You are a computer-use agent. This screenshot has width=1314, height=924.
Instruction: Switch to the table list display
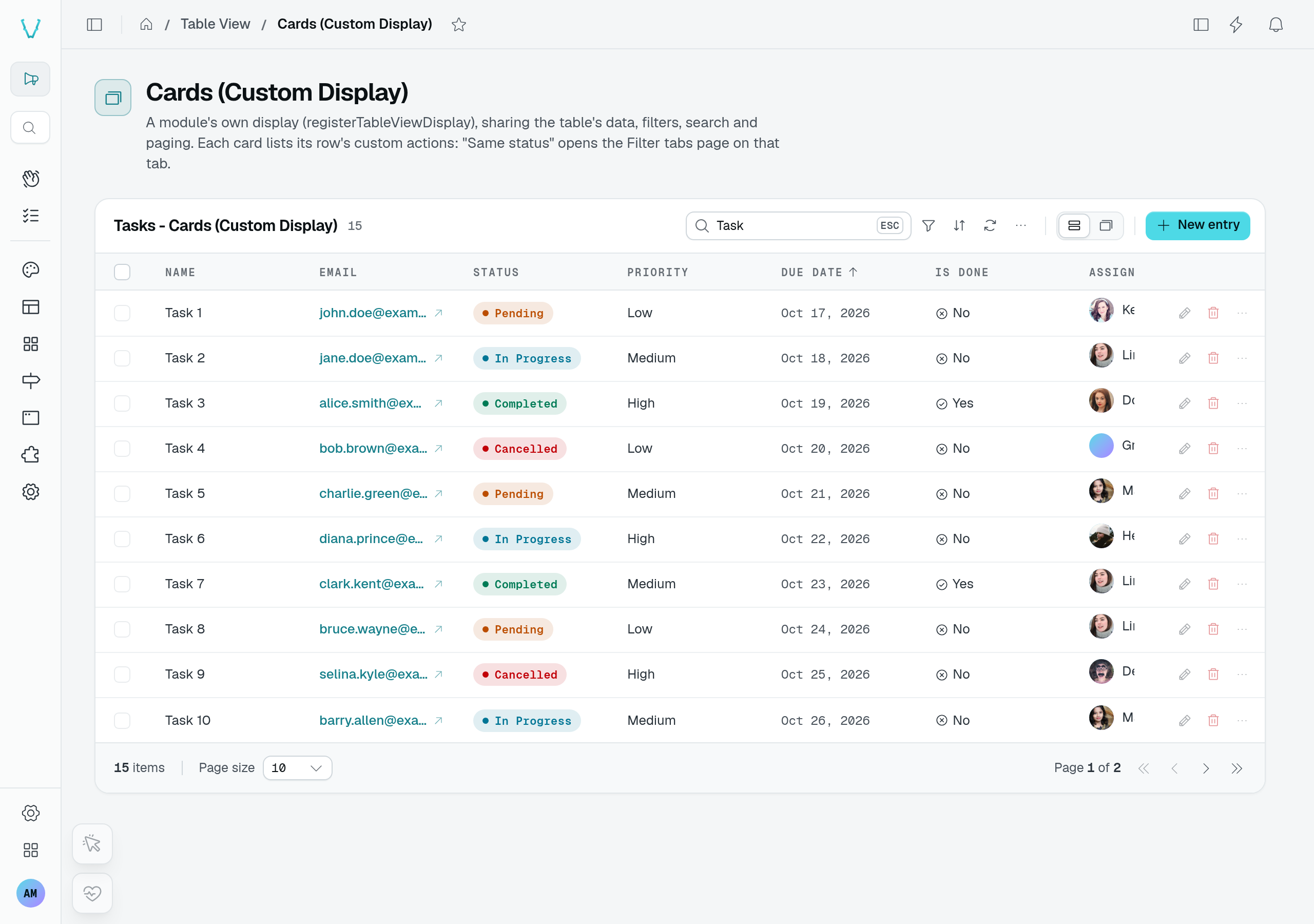coord(1074,225)
